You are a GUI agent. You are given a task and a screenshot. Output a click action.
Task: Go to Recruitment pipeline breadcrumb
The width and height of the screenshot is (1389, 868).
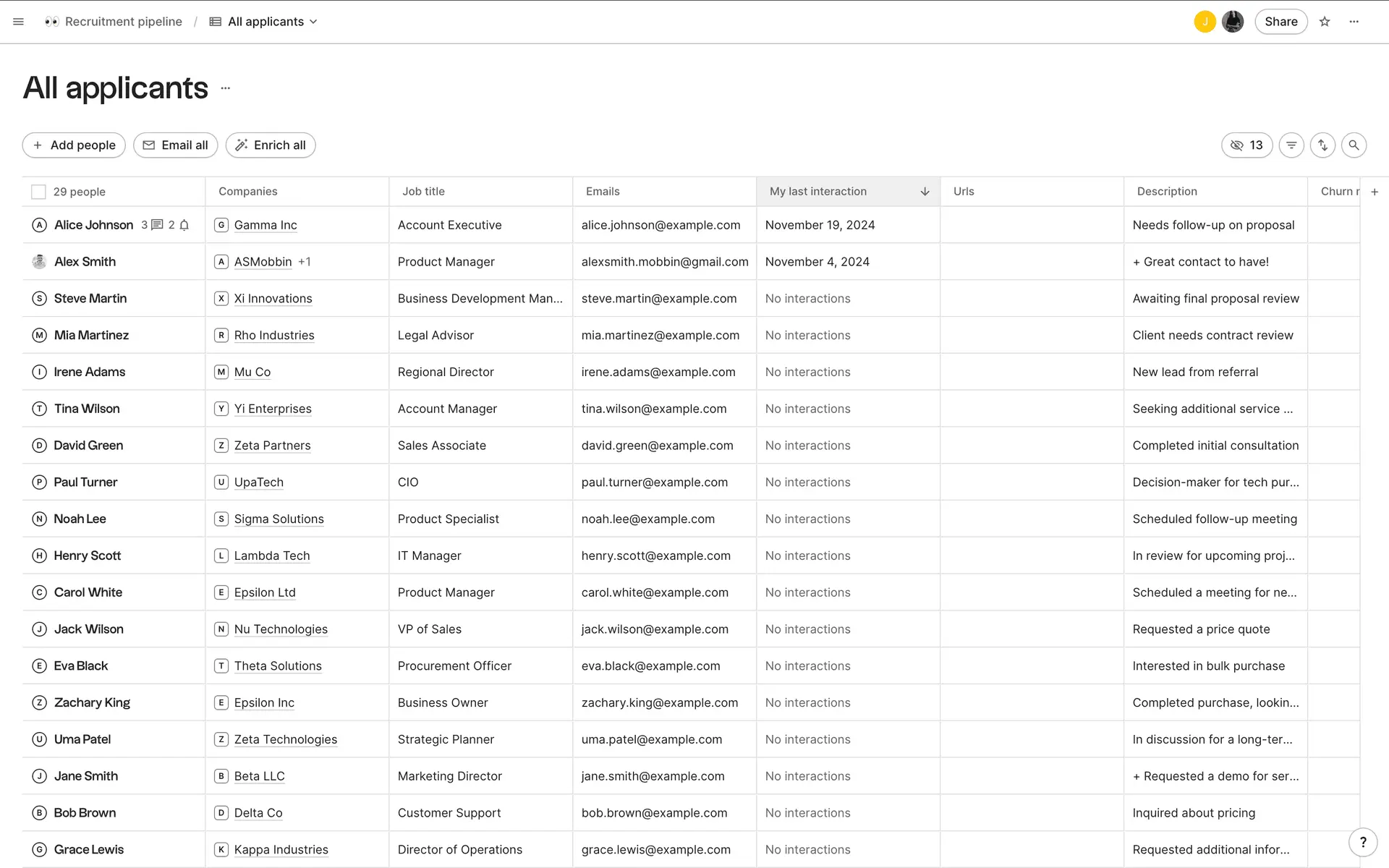[x=123, y=22]
